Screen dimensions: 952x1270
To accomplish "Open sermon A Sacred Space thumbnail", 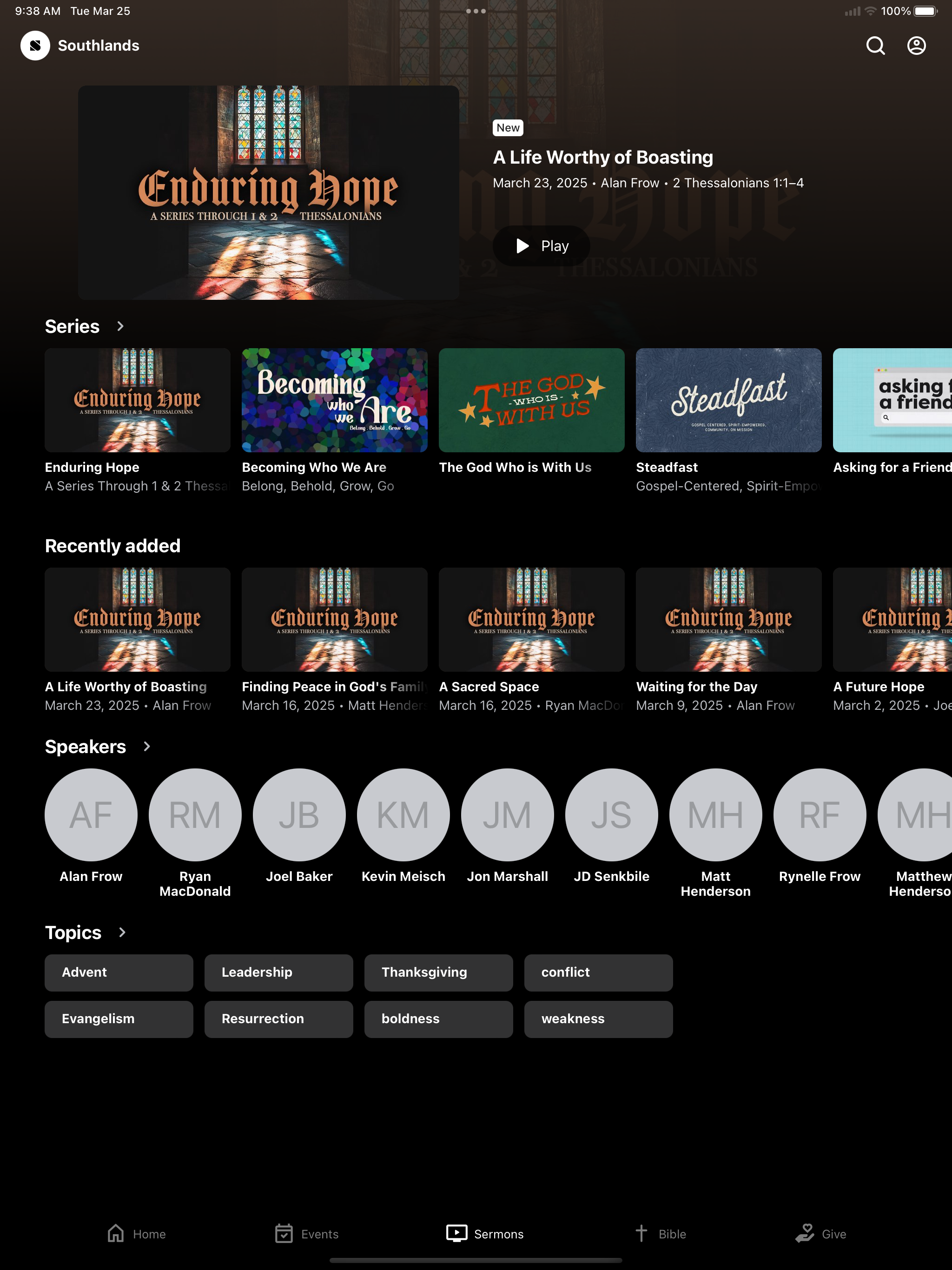I will pyautogui.click(x=532, y=620).
